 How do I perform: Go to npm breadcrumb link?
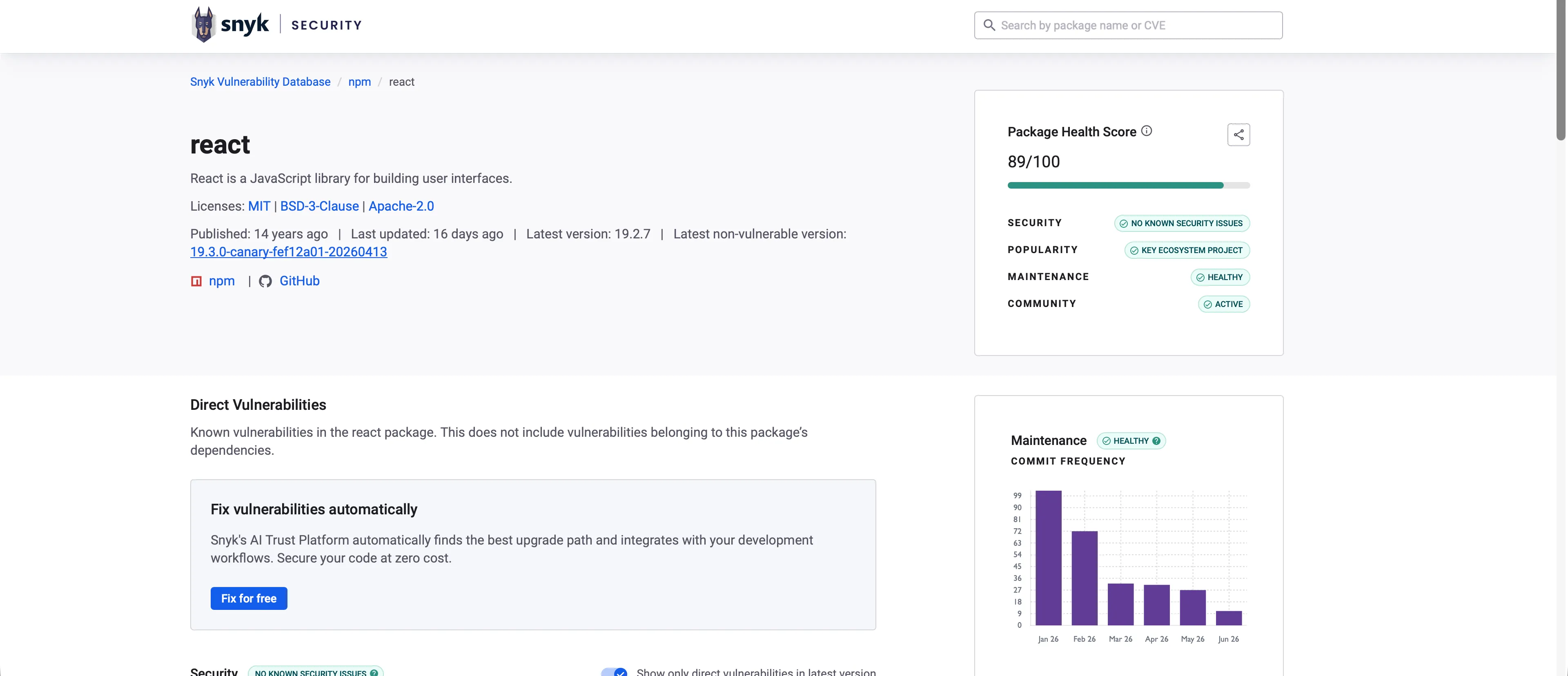coord(359,82)
